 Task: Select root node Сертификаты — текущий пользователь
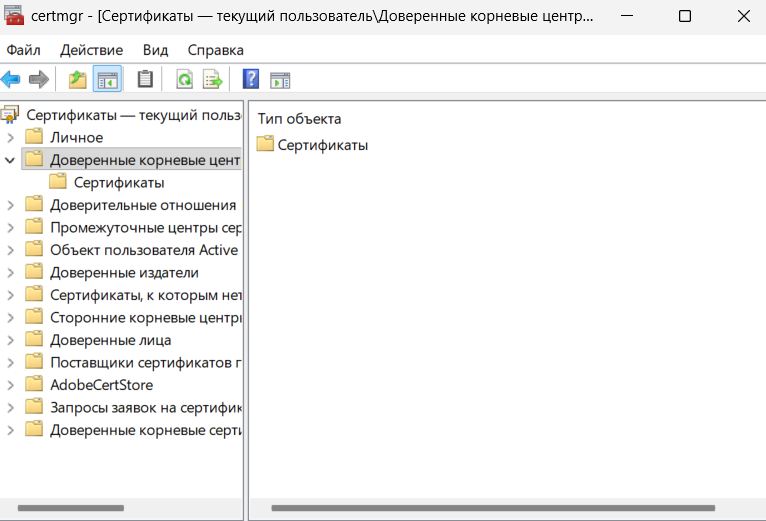(133, 115)
